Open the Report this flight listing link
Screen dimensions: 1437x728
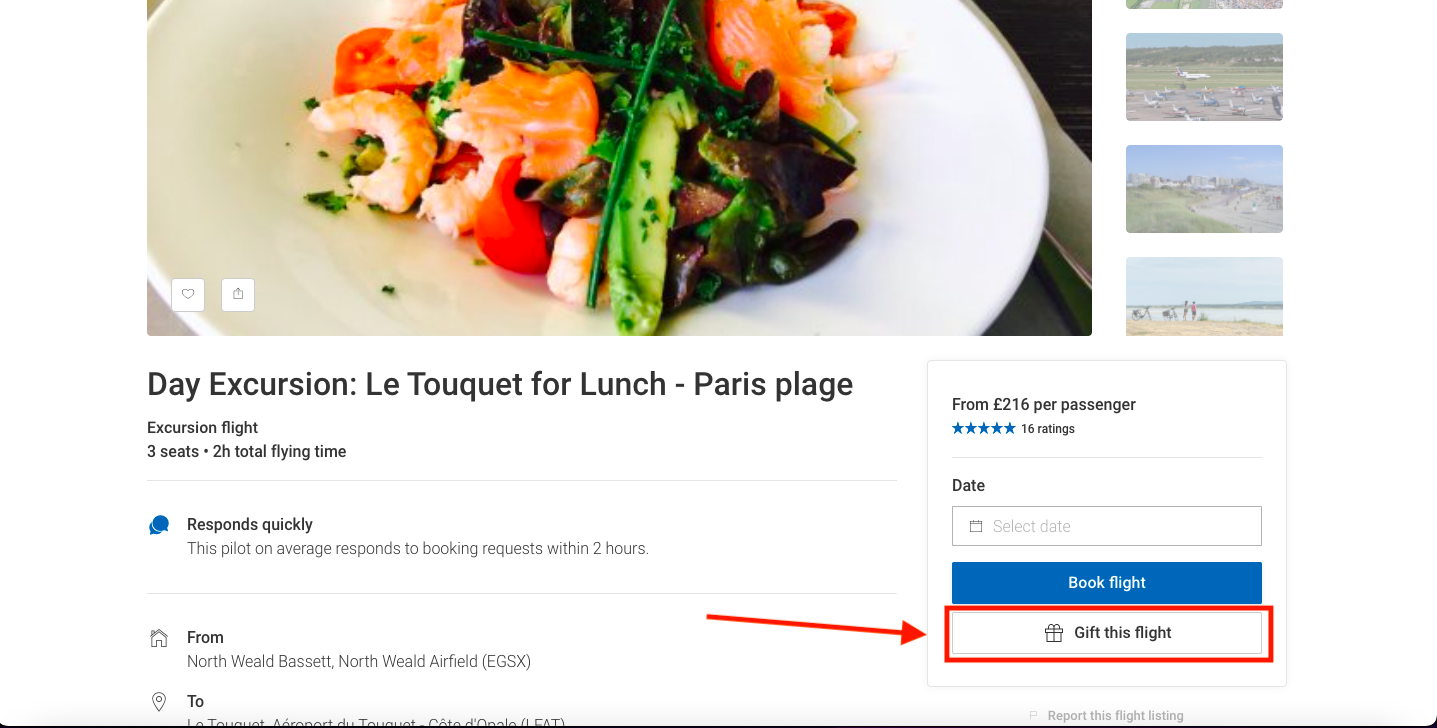pyautogui.click(x=1115, y=716)
